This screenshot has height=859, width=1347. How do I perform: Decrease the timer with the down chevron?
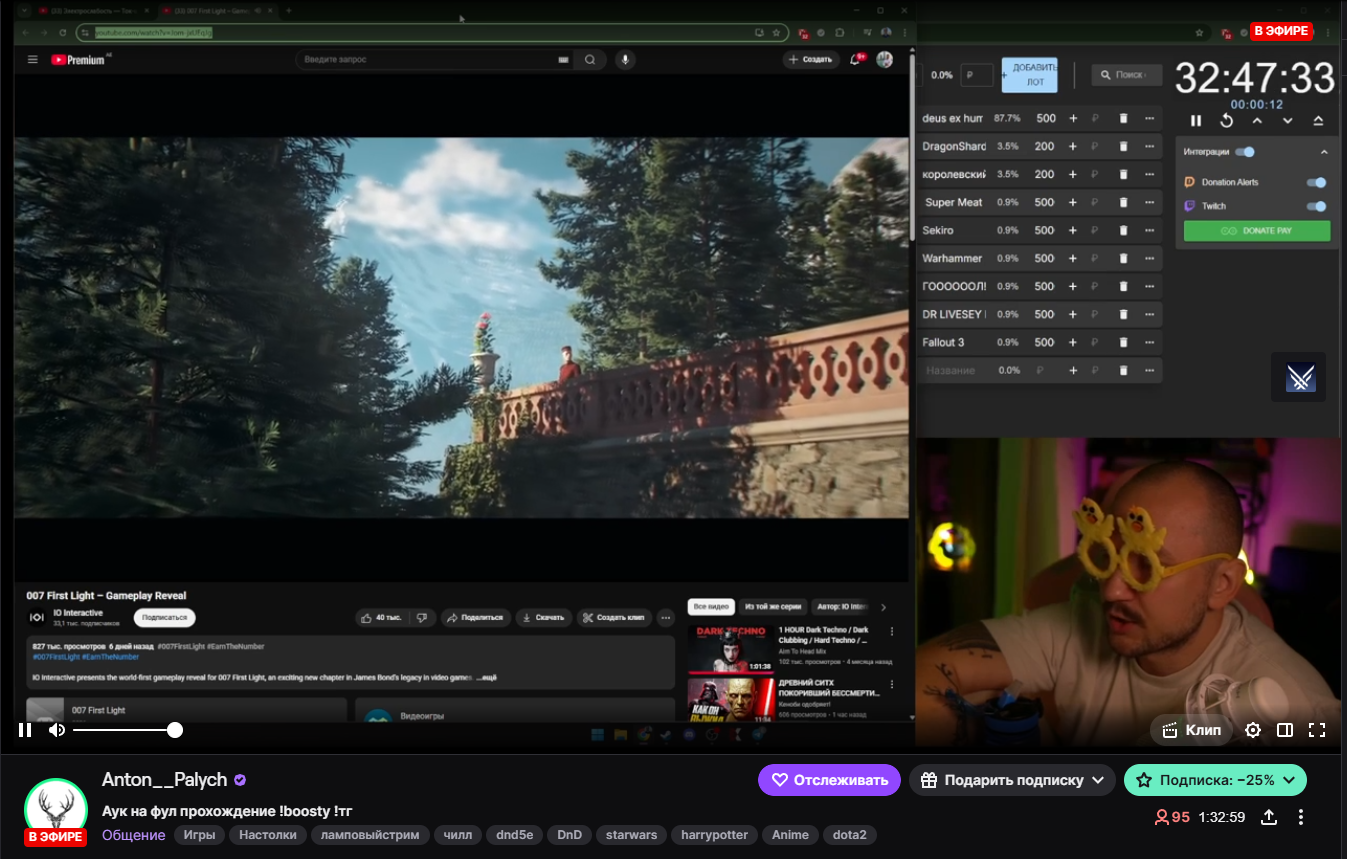click(1288, 121)
